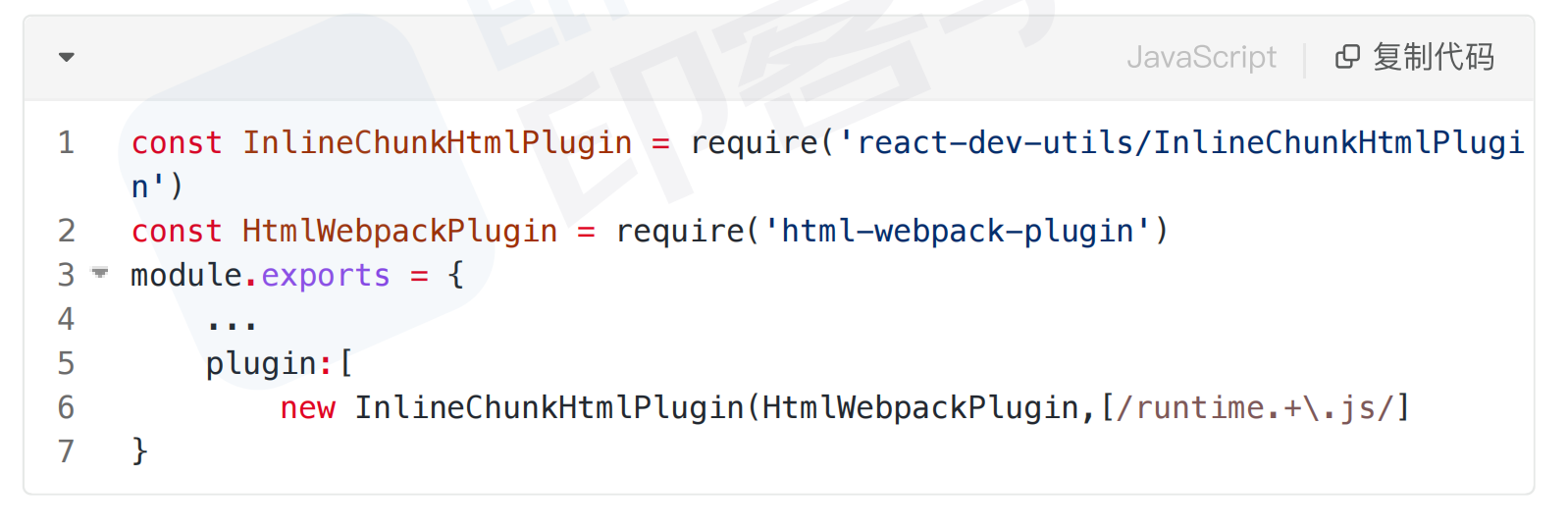This screenshot has width=1568, height=530.
Task: Click the new keyword on line 6
Action: click(308, 408)
